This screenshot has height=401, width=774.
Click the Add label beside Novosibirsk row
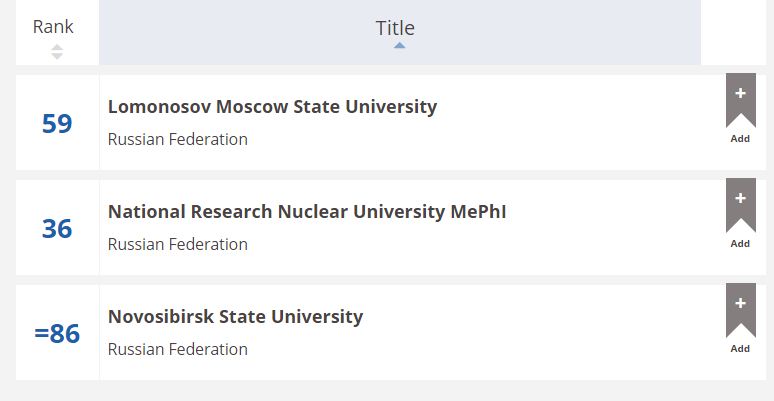[740, 349]
